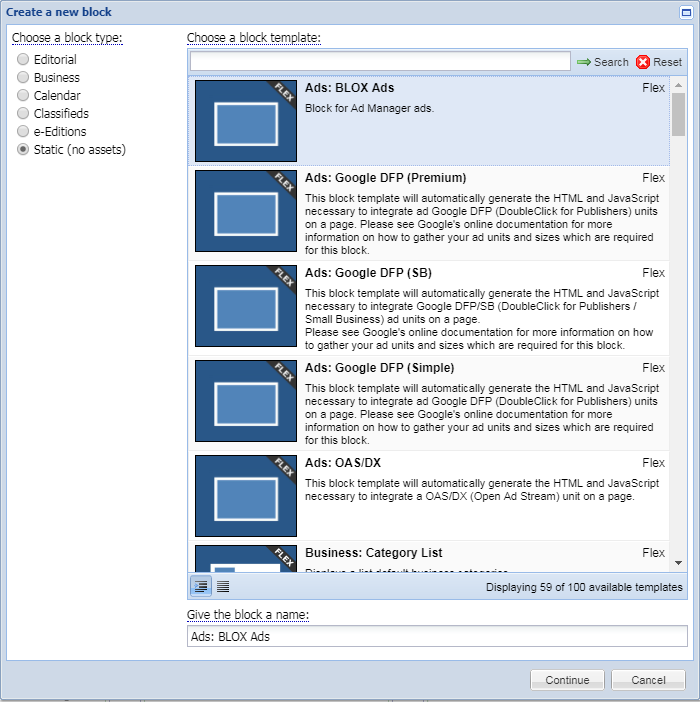Click the red Reset icon

pos(643,62)
